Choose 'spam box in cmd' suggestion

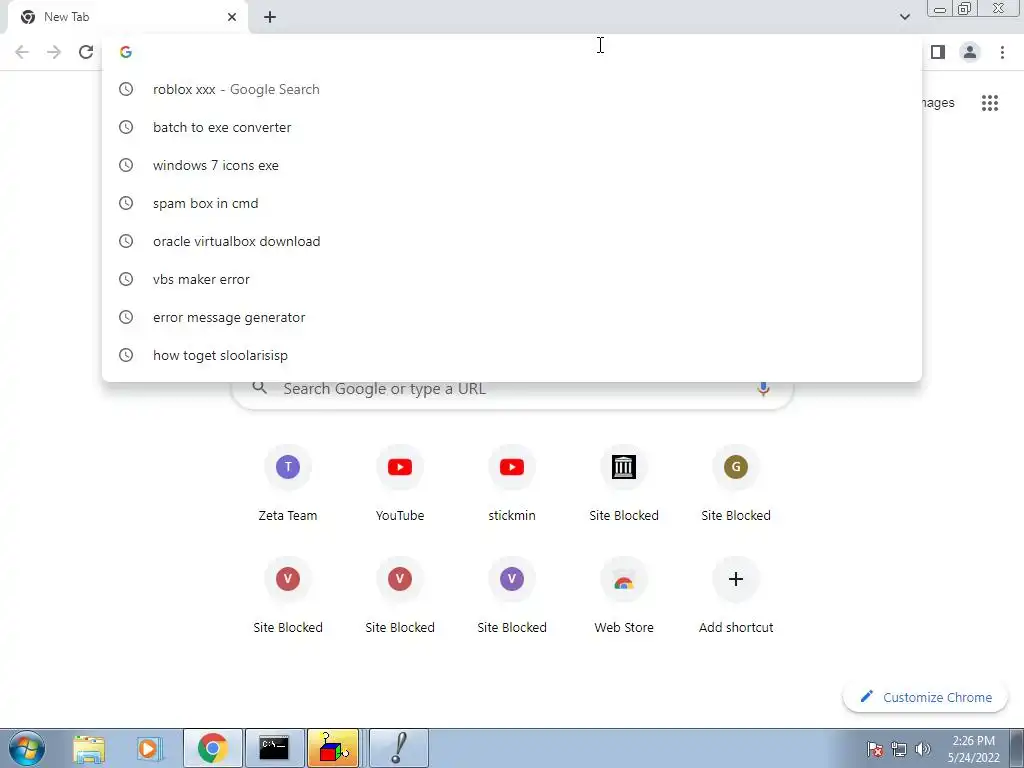point(511,203)
